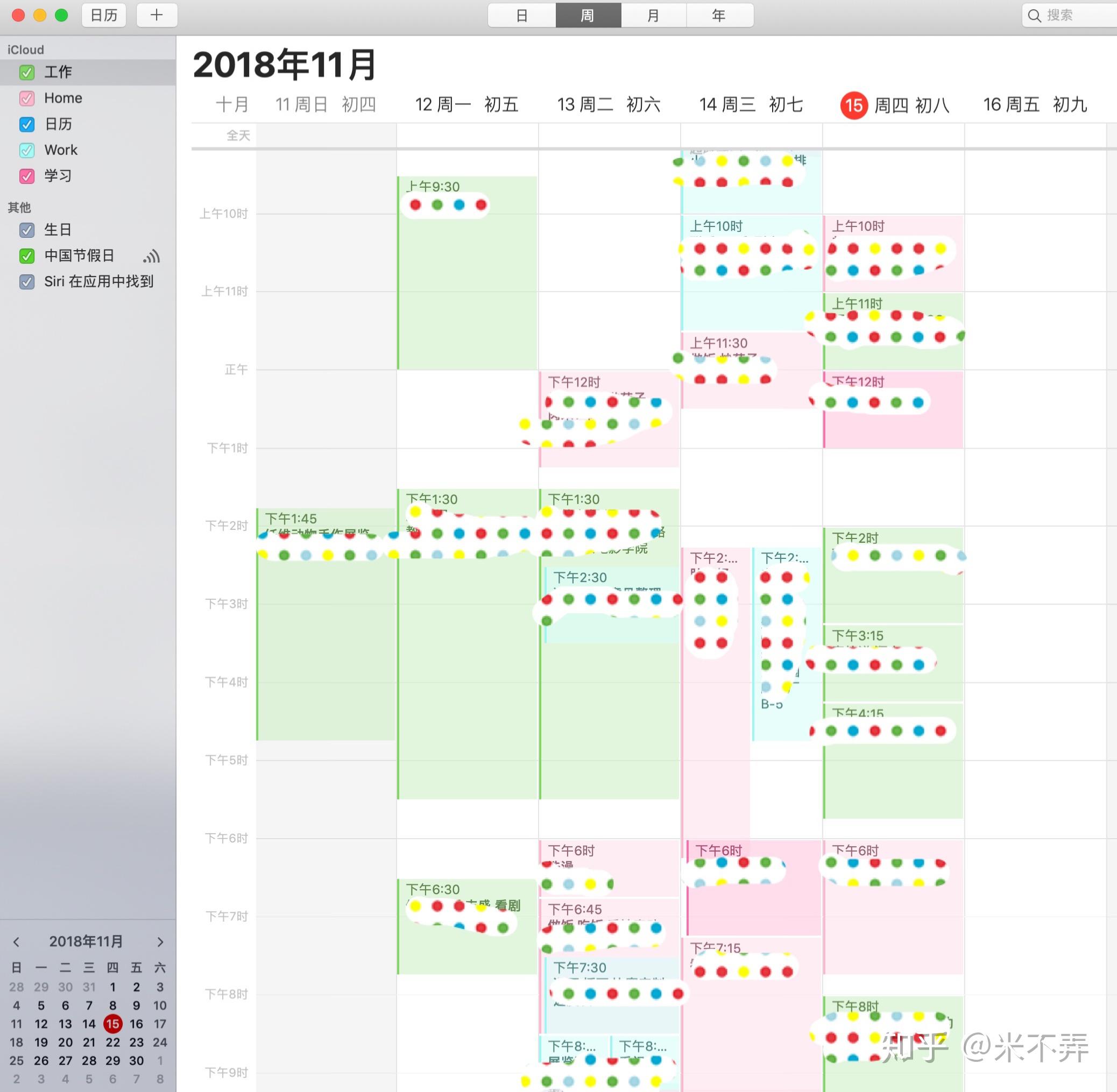Select the red 15 in mini calendar
Image resolution: width=1117 pixels, height=1092 pixels.
[112, 1024]
